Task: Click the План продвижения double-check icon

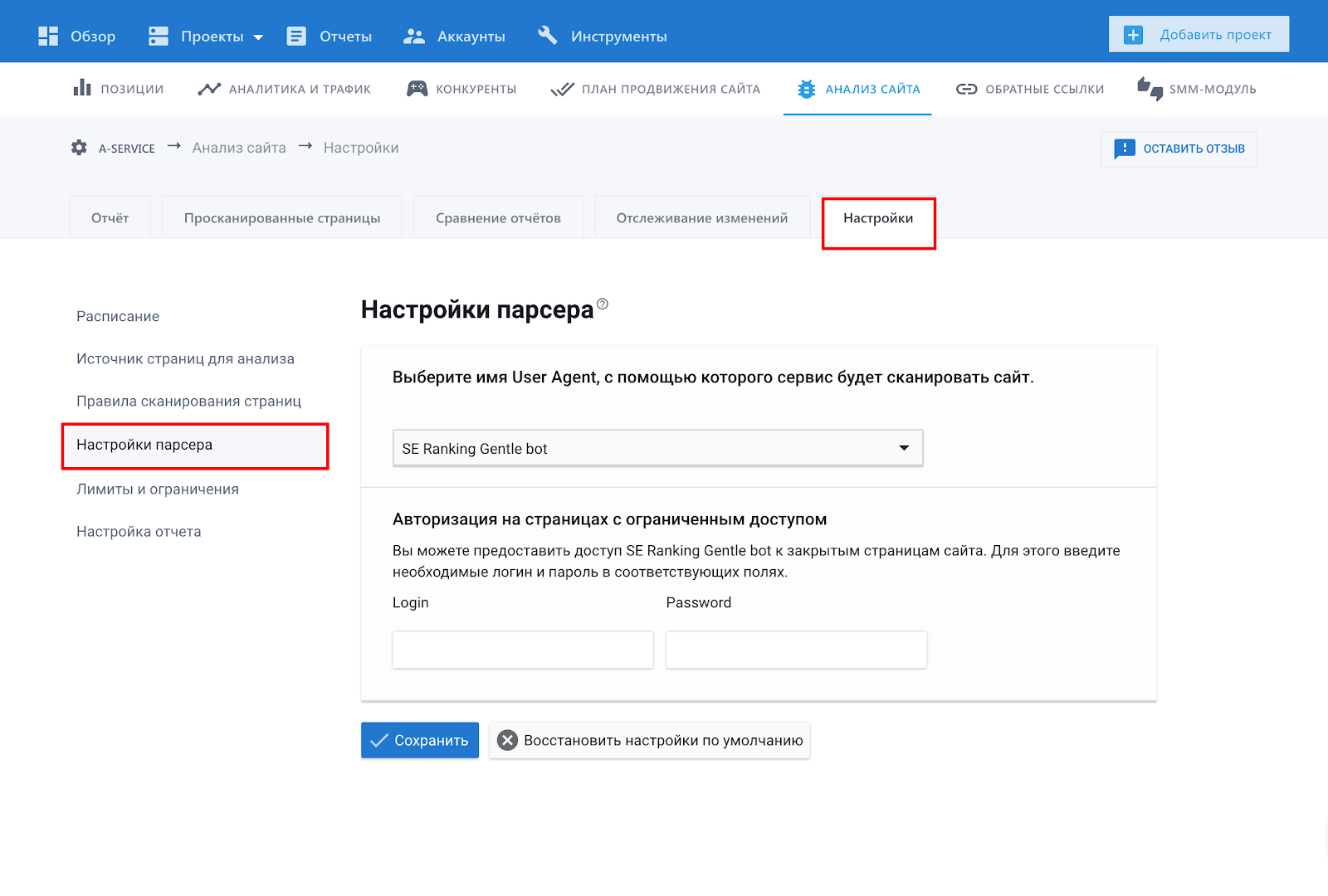Action: click(562, 89)
